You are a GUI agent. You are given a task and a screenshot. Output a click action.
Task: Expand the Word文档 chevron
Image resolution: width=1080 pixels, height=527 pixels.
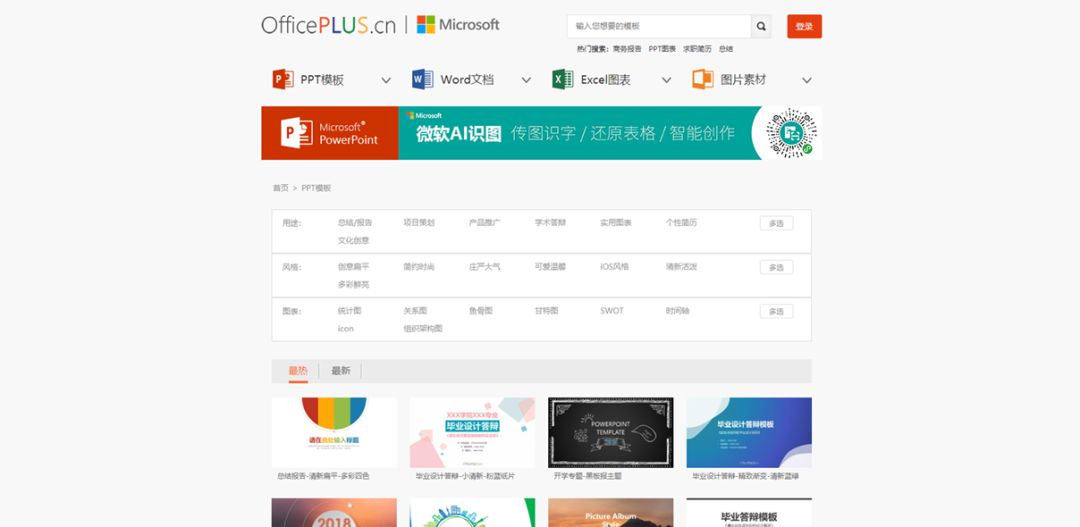[526, 81]
